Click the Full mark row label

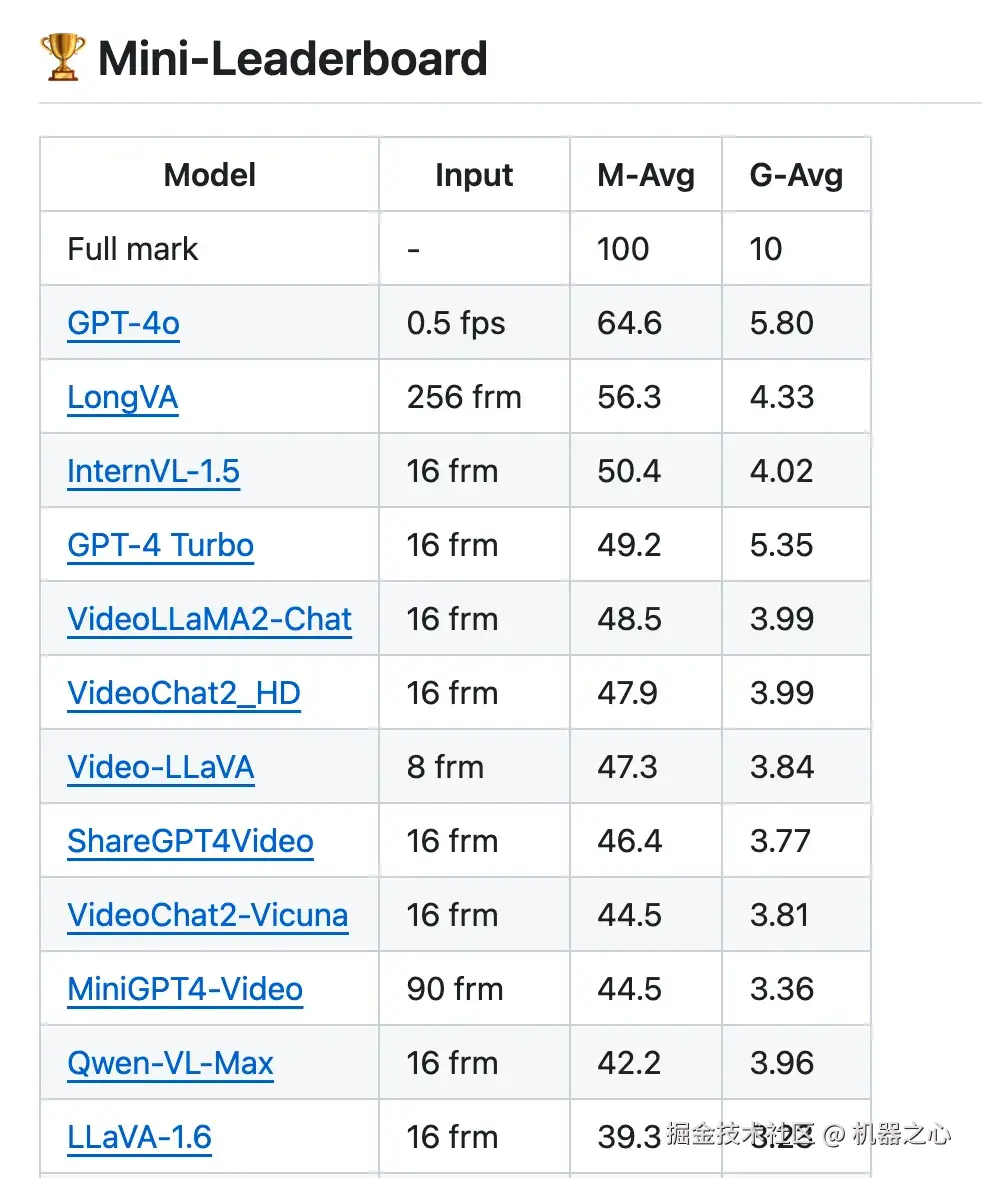132,250
